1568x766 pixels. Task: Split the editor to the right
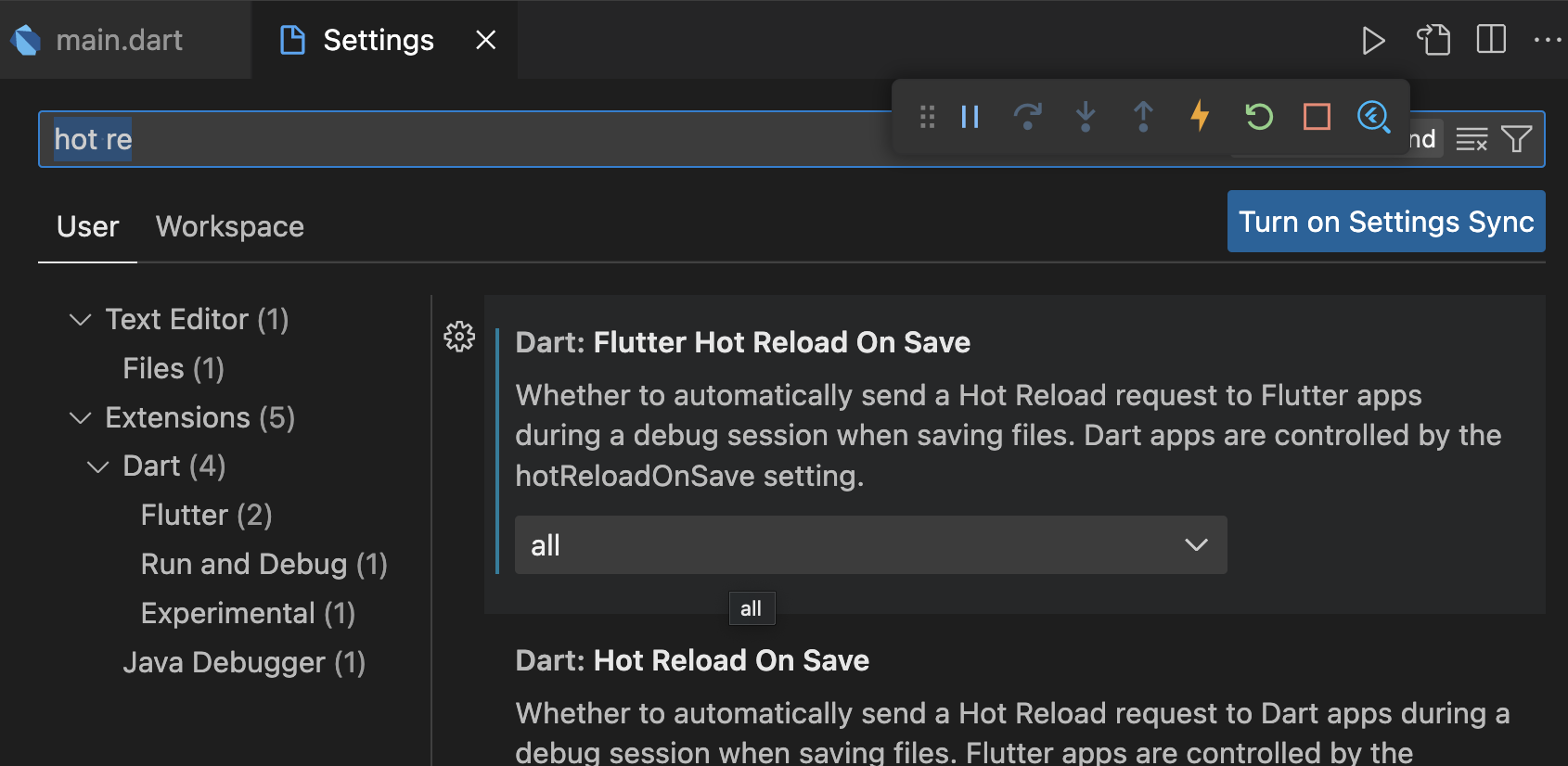coord(1491,40)
